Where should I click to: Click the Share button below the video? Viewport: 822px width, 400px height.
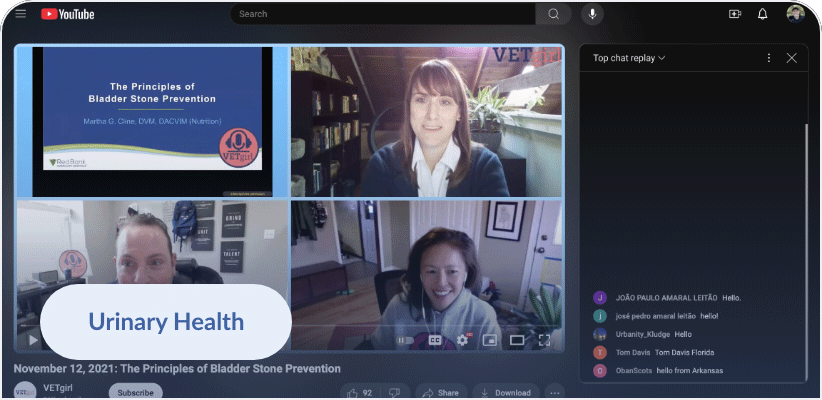[438, 392]
